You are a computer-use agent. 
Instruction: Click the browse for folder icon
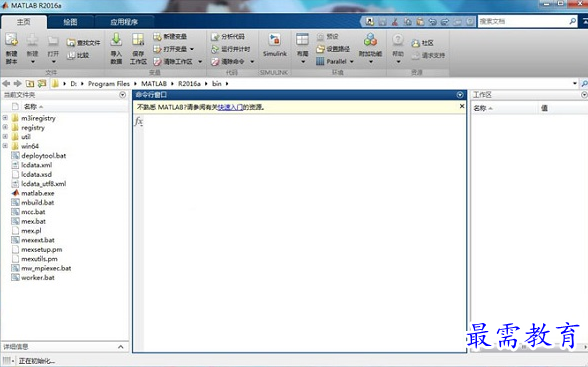tap(42, 83)
